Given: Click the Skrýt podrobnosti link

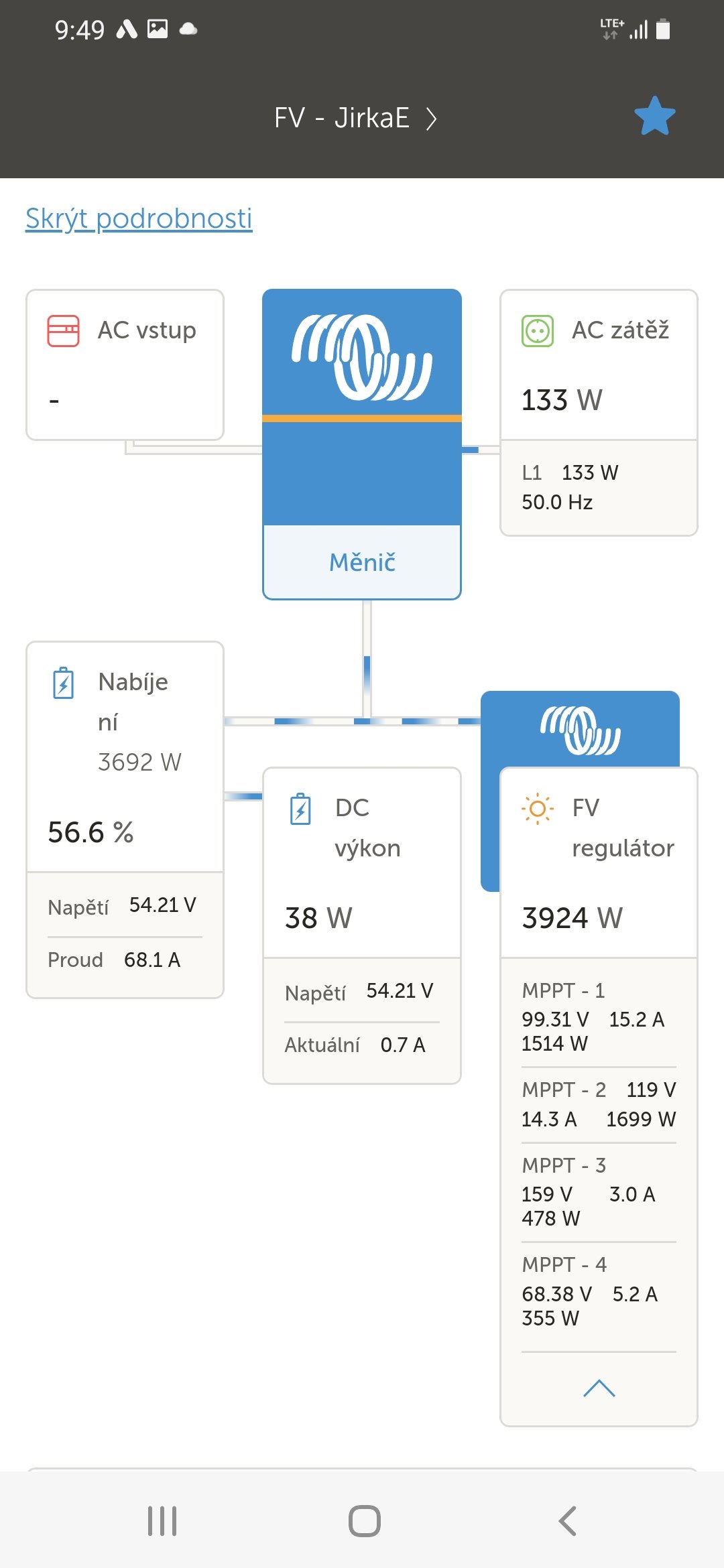Looking at the screenshot, I should [139, 218].
